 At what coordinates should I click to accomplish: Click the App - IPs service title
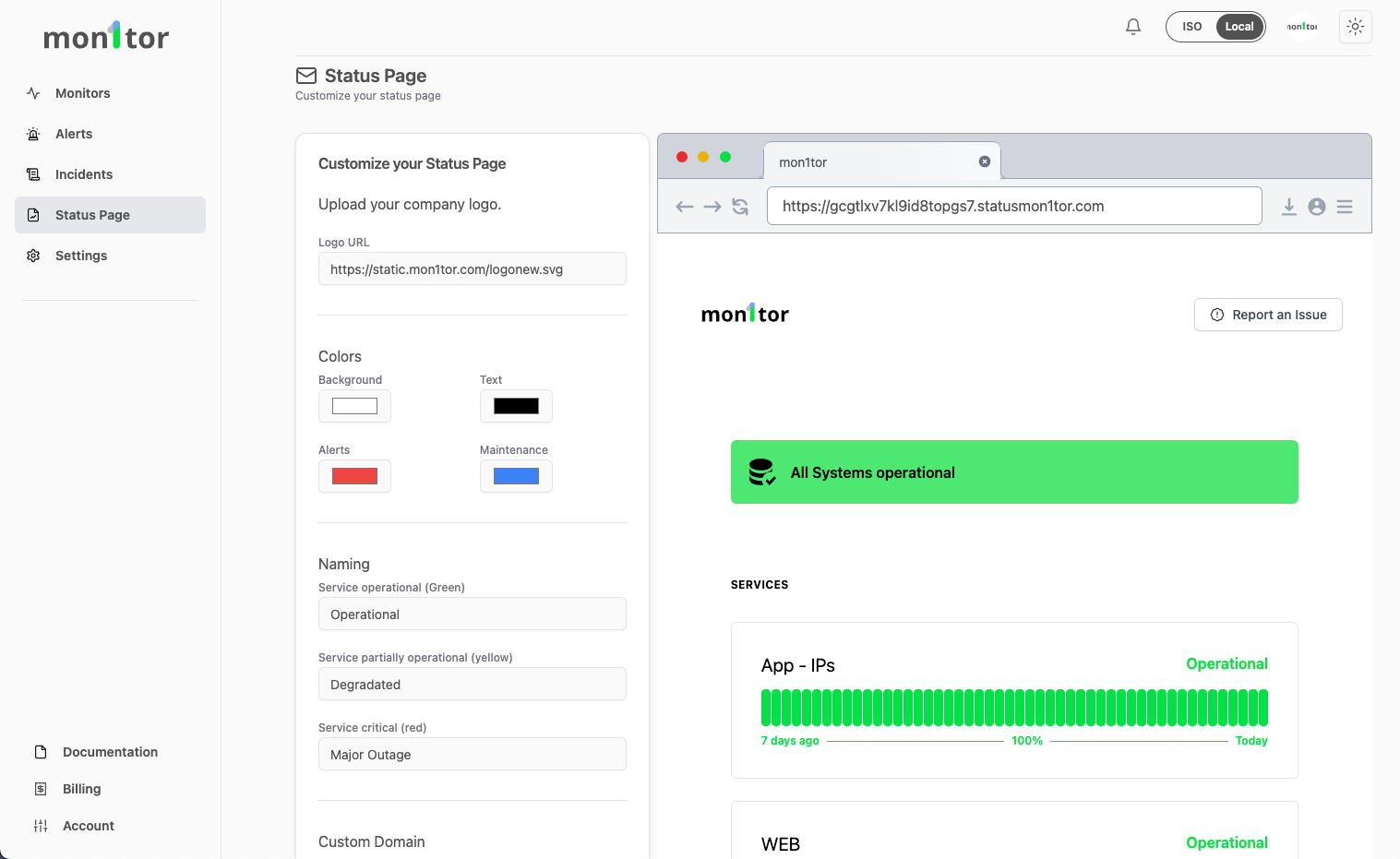tap(798, 665)
